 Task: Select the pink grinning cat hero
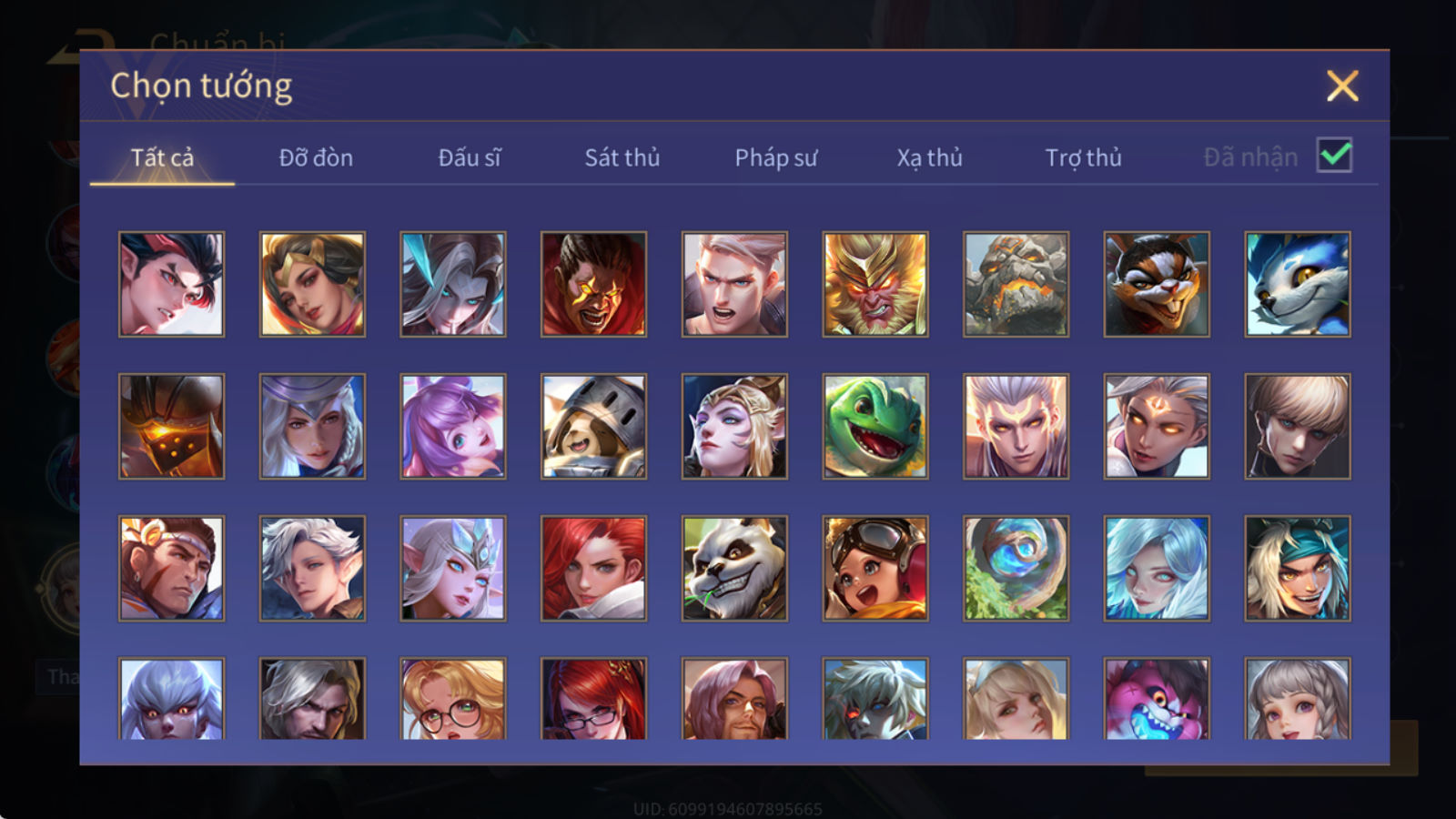click(1157, 698)
